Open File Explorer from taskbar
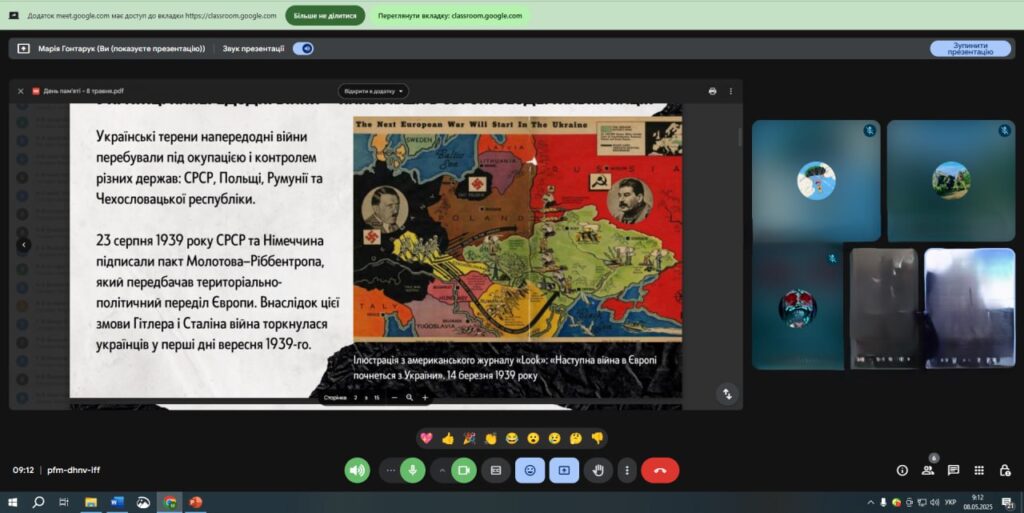Screen dimensions: 1024x513 [91, 502]
